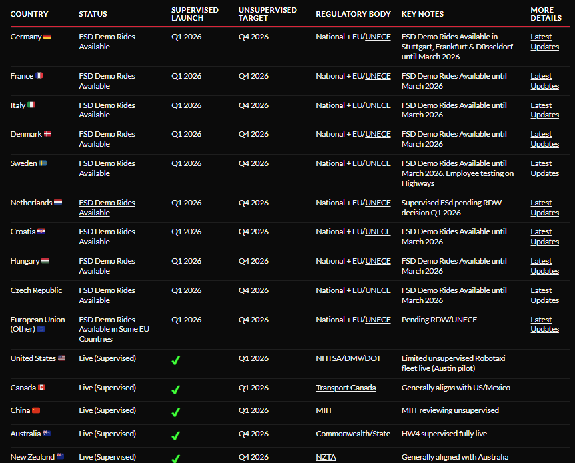Open Latest Updates link for France
The width and height of the screenshot is (575, 463).
point(545,81)
